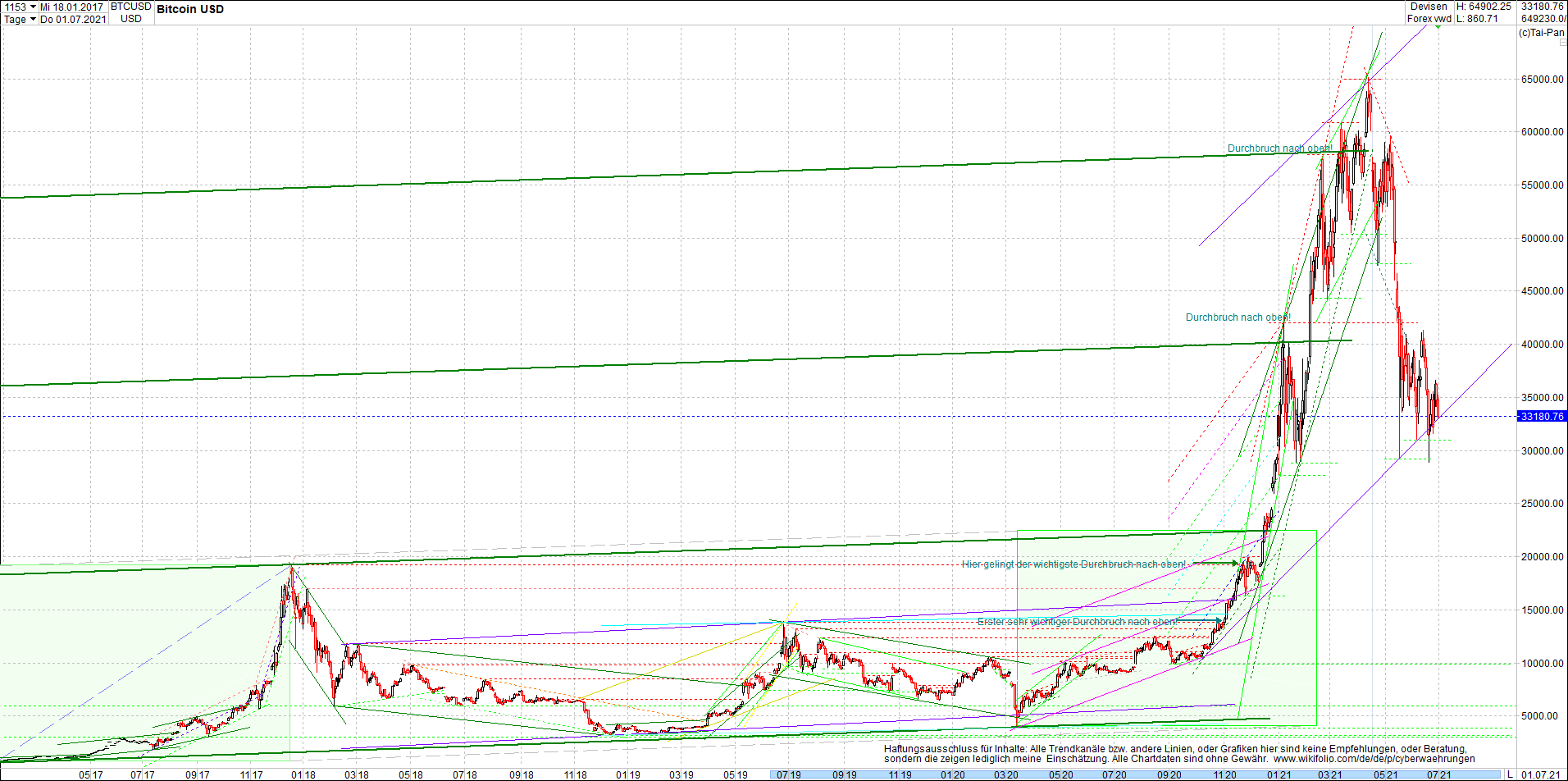
Task: Toggle the L scale button
Action: pos(1510,774)
